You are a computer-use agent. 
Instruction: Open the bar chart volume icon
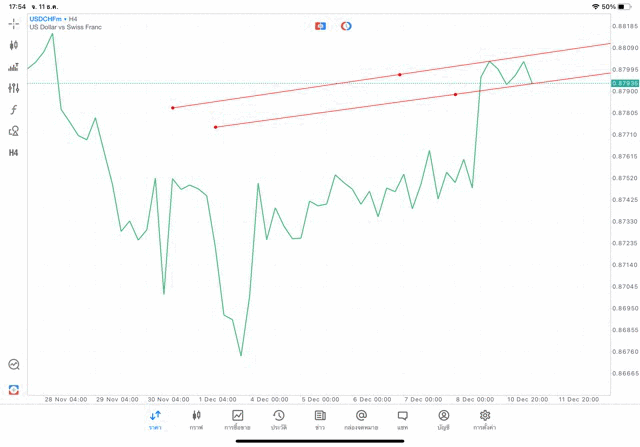(14, 67)
